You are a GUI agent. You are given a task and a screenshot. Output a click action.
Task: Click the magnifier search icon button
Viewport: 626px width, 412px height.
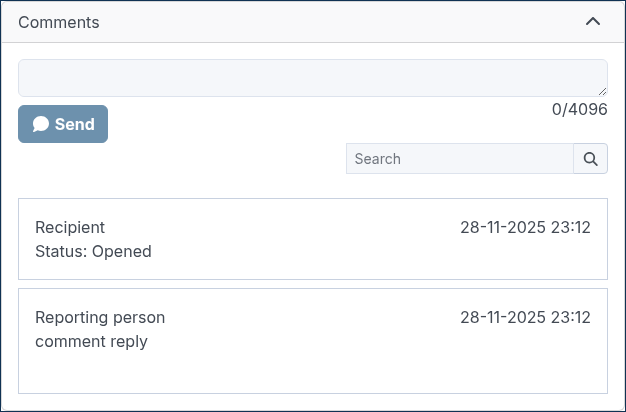[x=590, y=159]
